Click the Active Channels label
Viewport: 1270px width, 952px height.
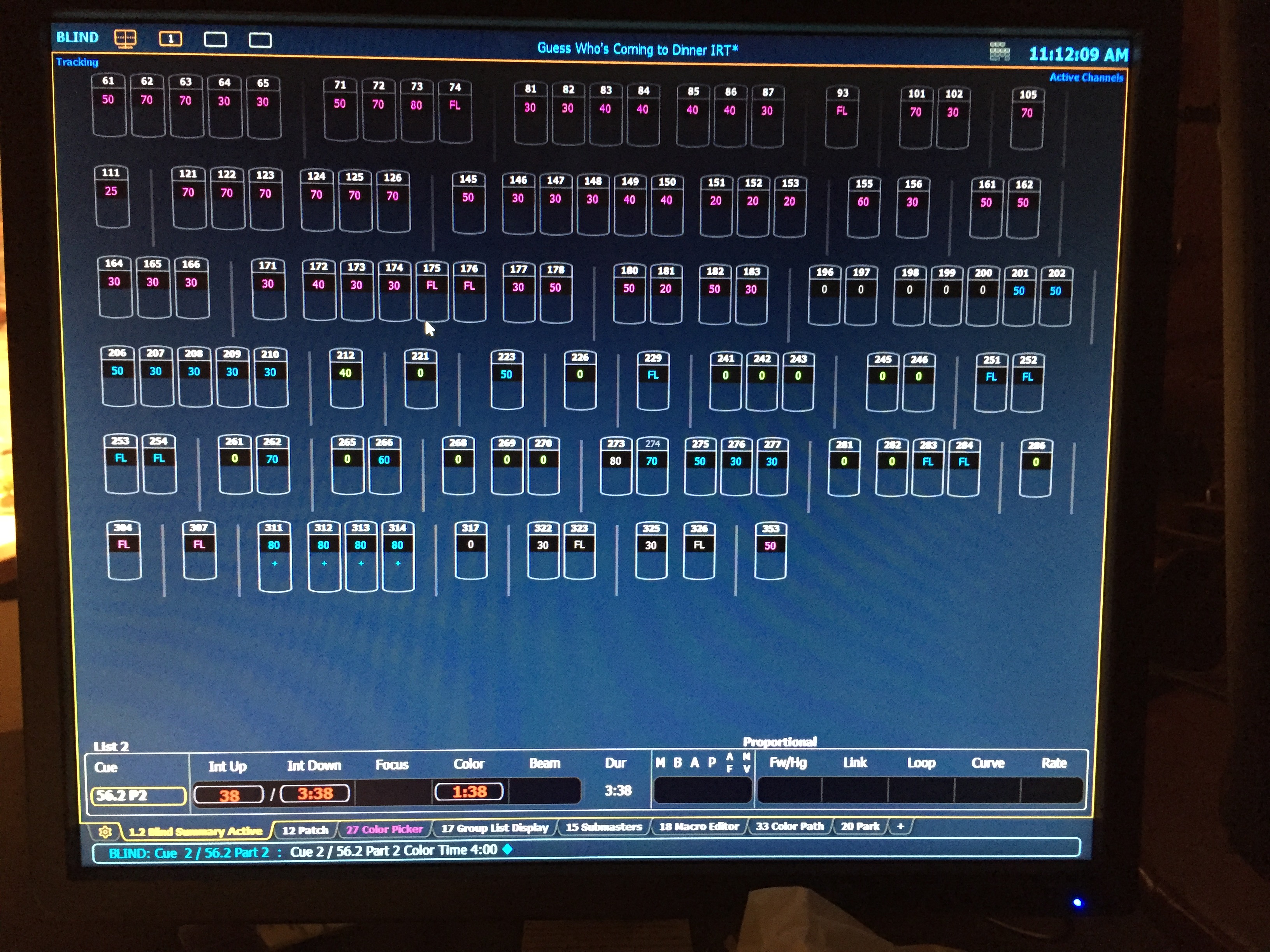[x=1086, y=77]
